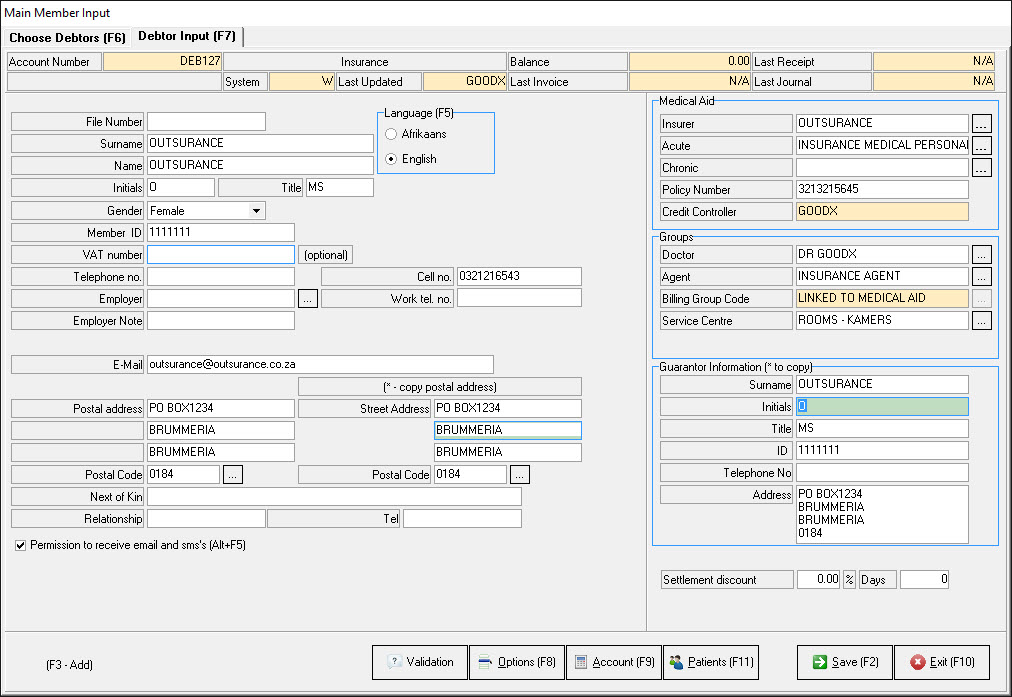Click the E-Mail input field

(320, 365)
